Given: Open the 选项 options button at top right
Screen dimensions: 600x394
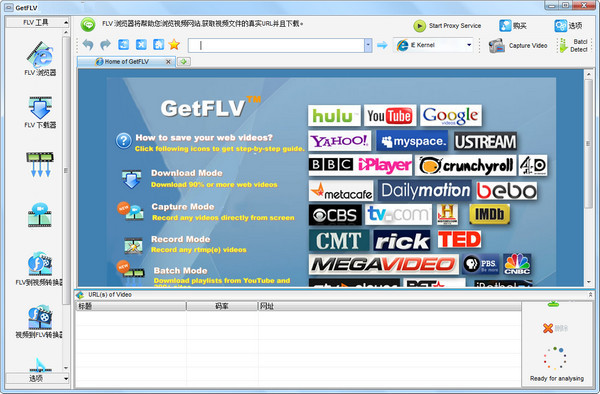Looking at the screenshot, I should 568,26.
